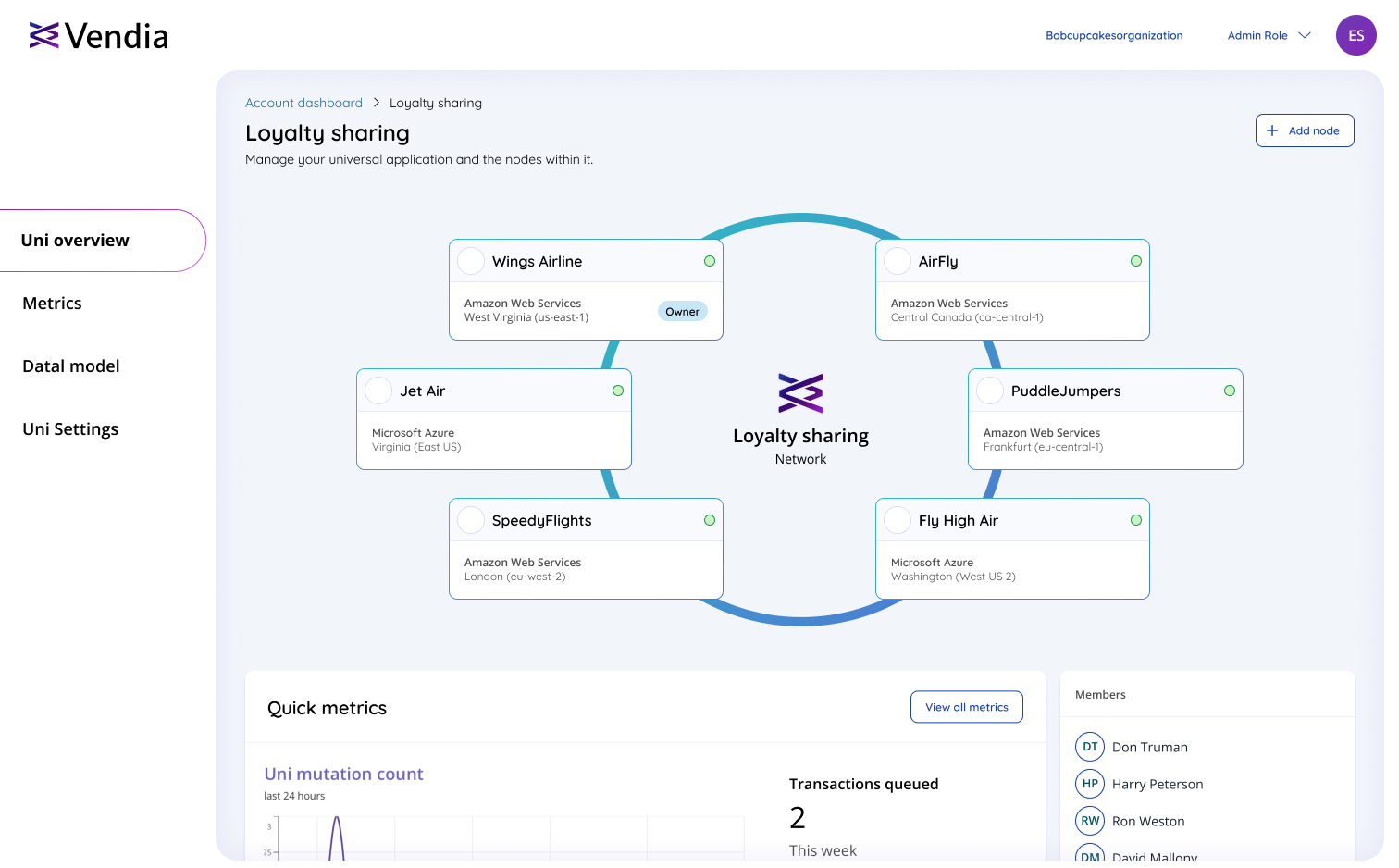Click the Jet Air node avatar circle

378,391
